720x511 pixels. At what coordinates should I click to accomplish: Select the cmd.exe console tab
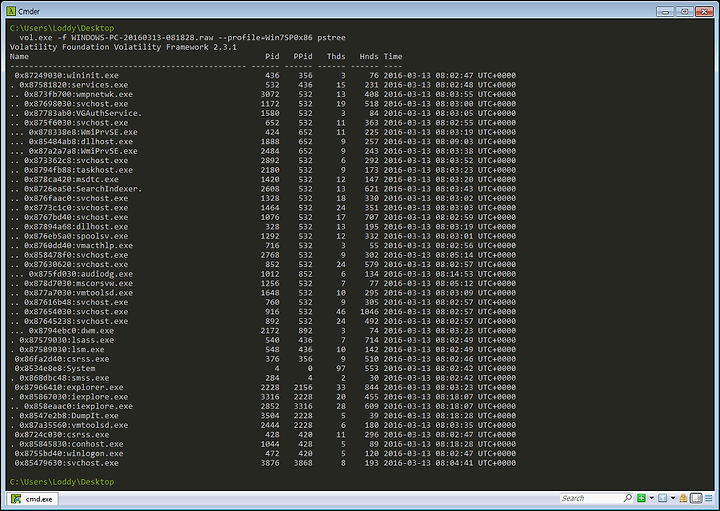tap(33, 499)
